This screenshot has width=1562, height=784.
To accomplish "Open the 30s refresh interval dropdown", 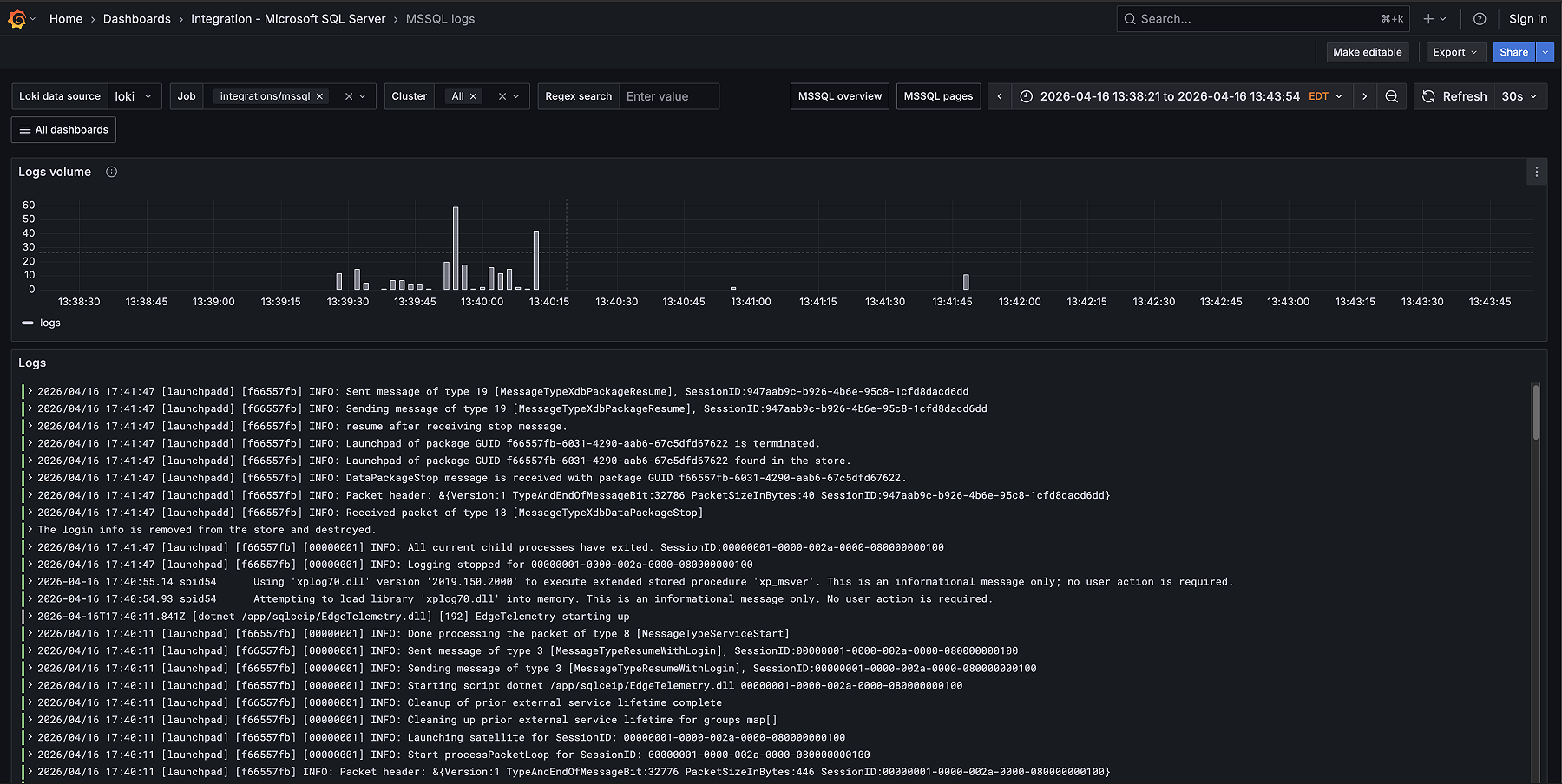I will point(1519,96).
